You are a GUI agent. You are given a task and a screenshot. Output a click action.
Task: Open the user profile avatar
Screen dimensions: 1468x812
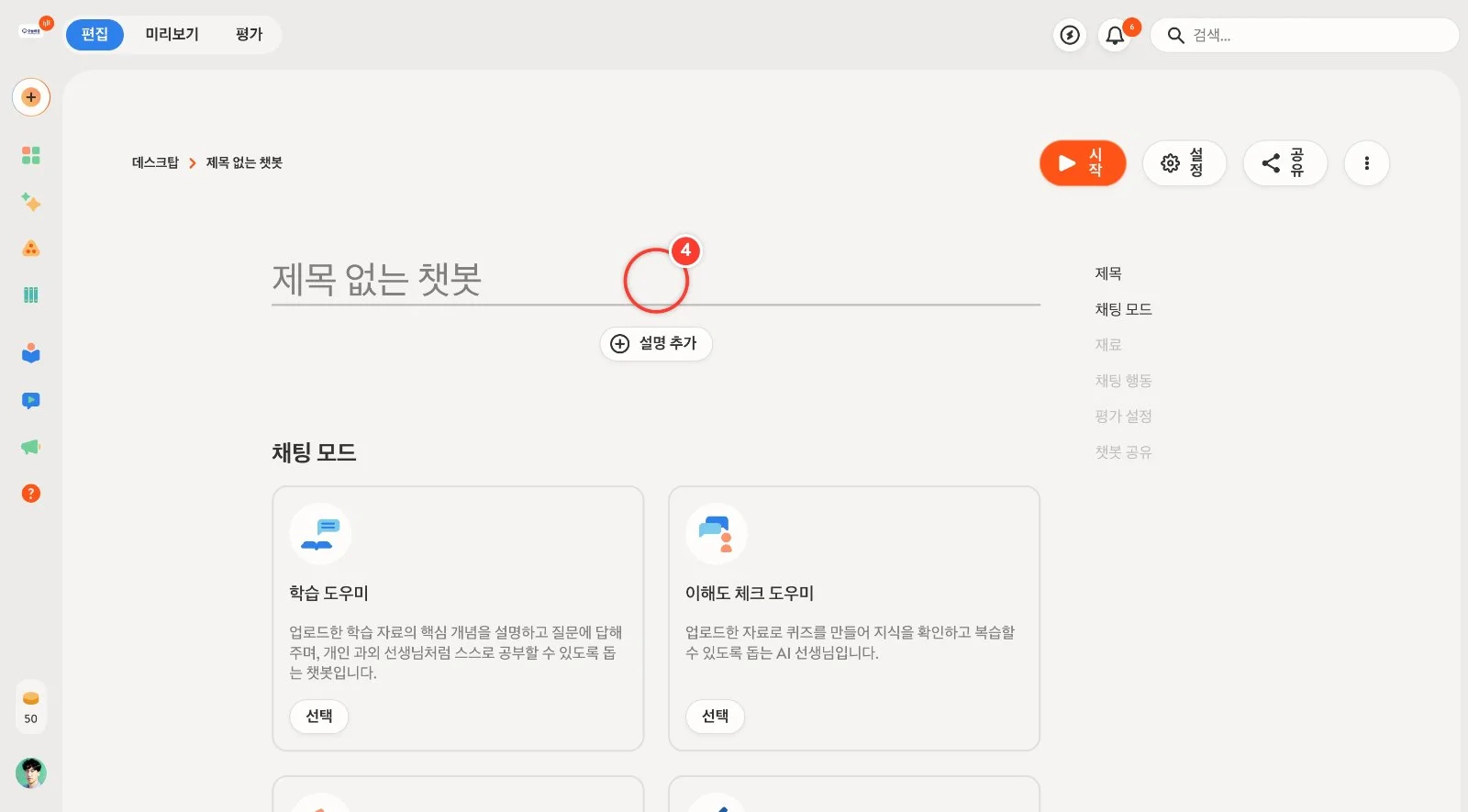pyautogui.click(x=31, y=773)
